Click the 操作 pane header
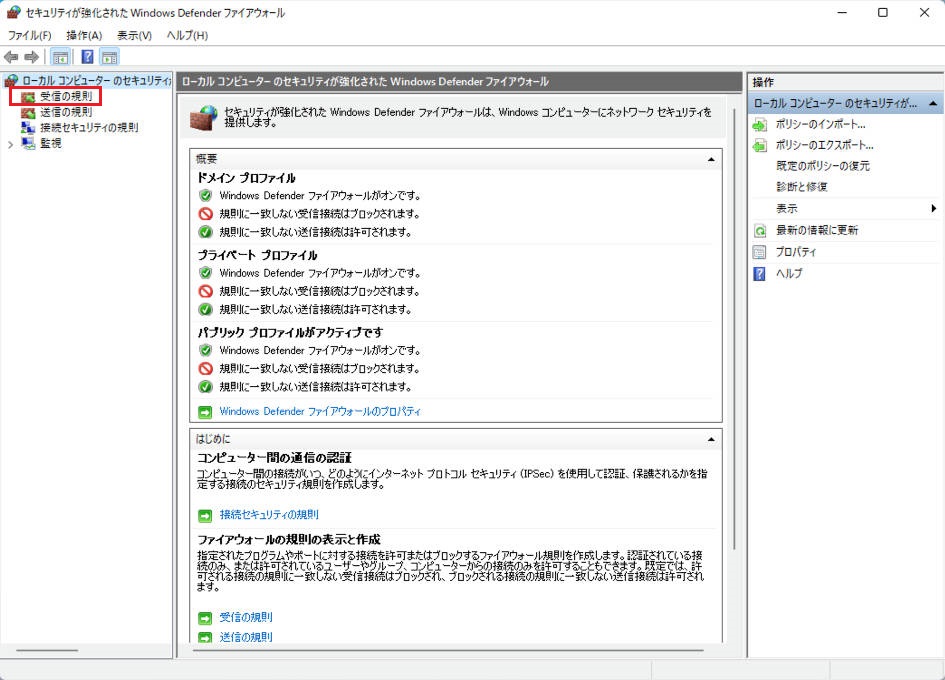Screen dimensions: 945x680 click(x=845, y=82)
